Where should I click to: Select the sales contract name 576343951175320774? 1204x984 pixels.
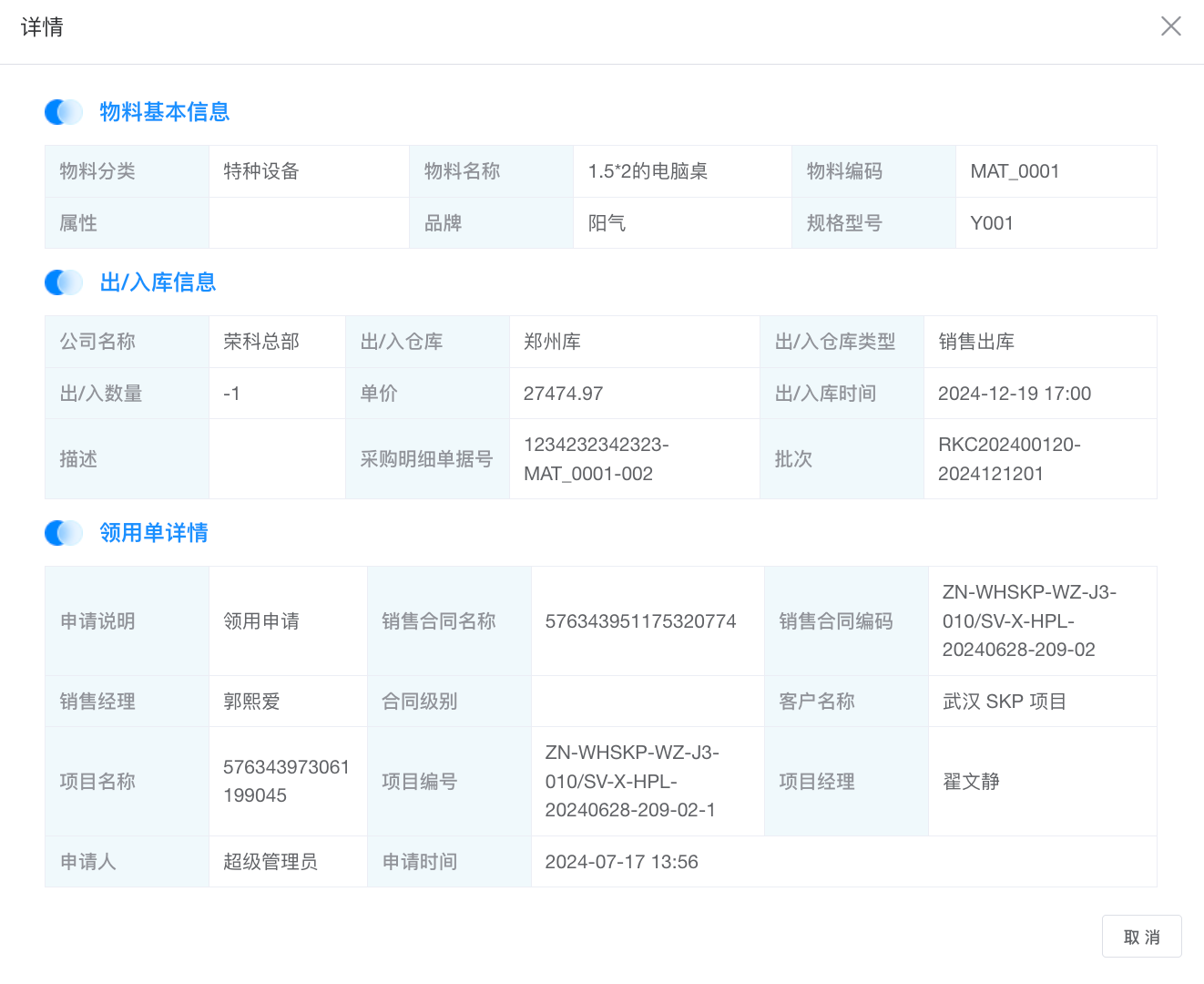(x=640, y=621)
